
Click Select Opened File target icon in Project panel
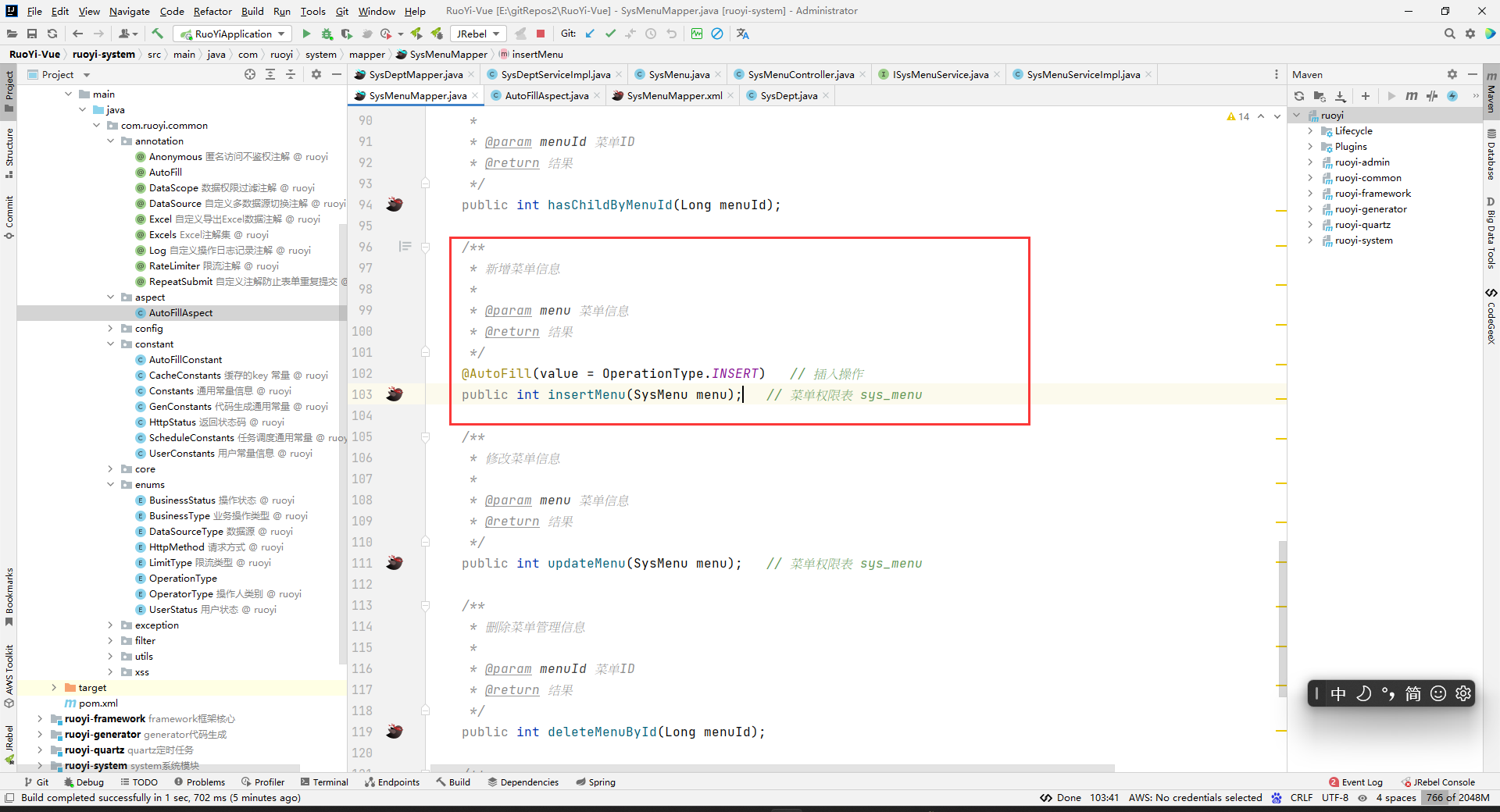[x=250, y=74]
